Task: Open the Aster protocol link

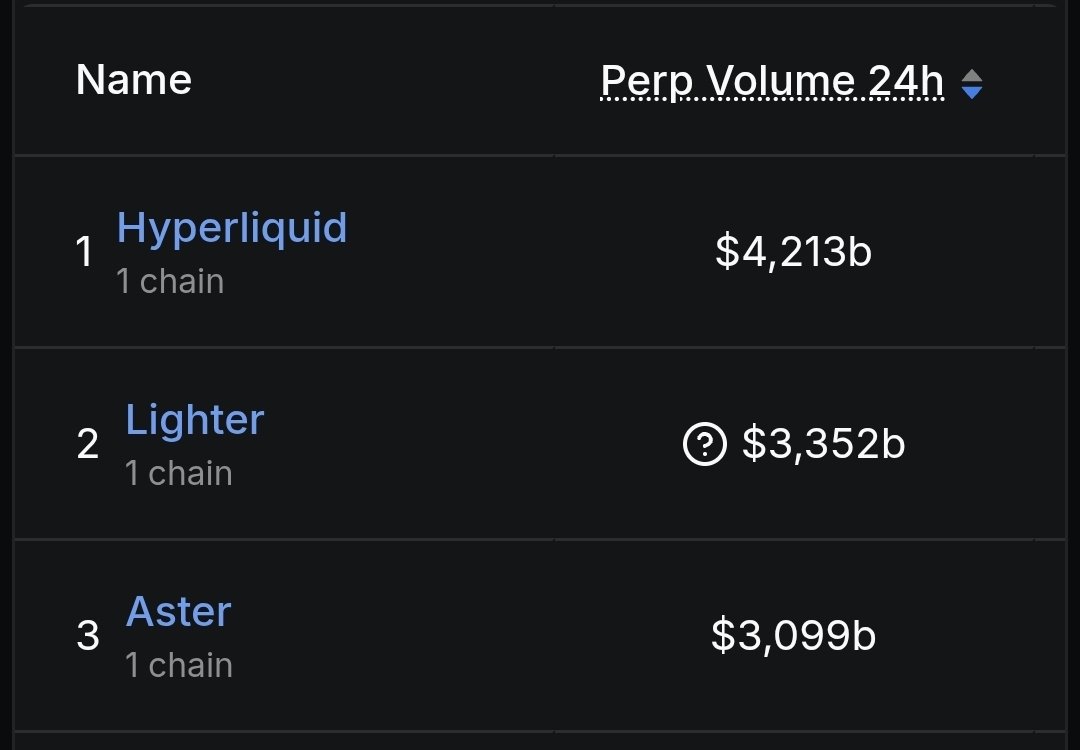Action: [179, 612]
